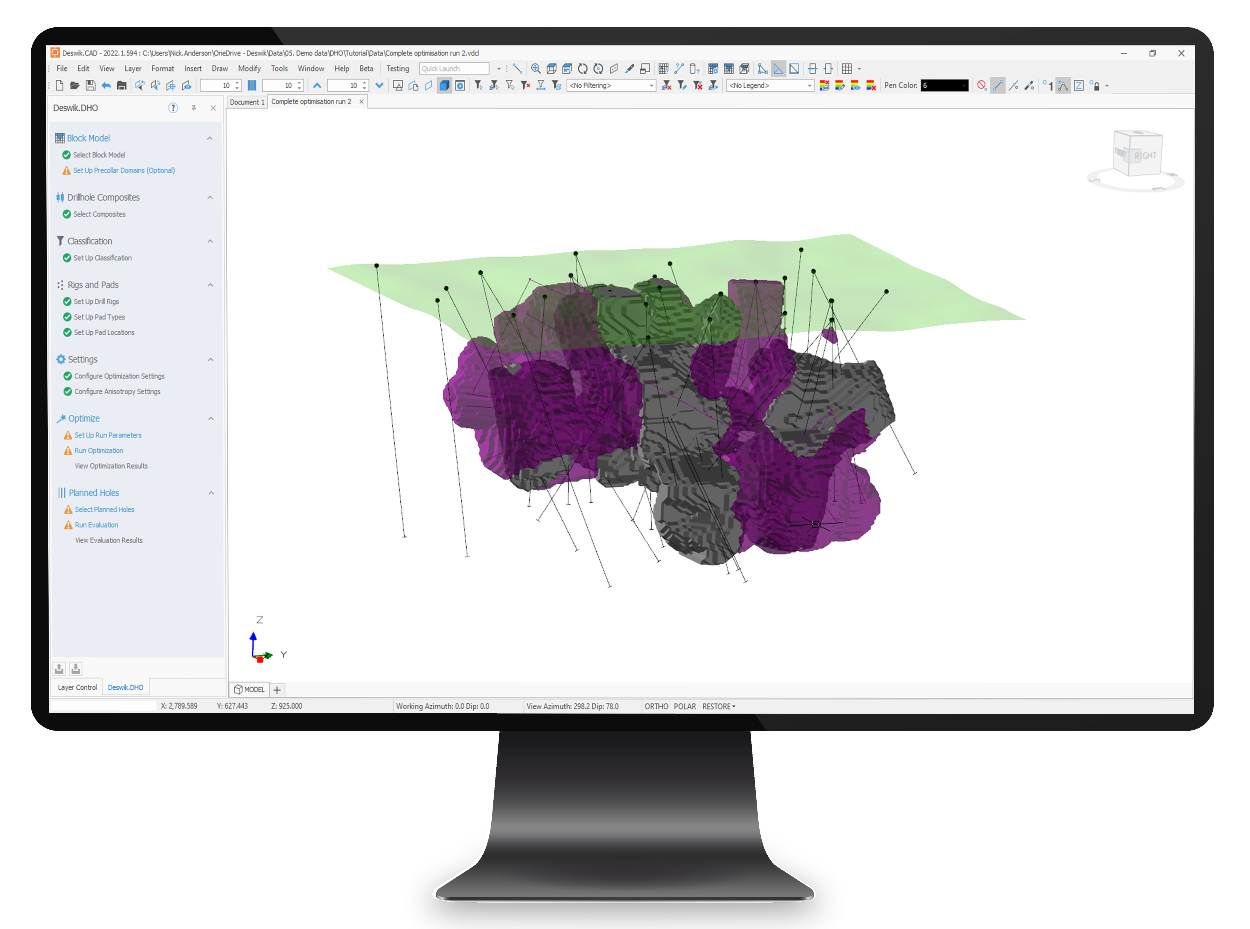1250x929 pixels.
Task: Open the Pen Color swatch selector
Action: click(x=945, y=86)
